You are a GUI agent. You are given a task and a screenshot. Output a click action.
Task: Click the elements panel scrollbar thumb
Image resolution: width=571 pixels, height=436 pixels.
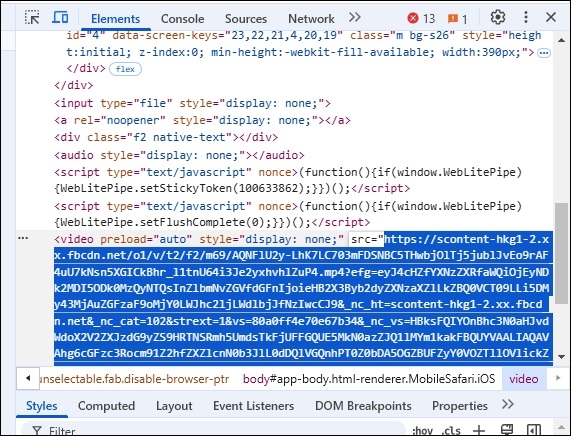pyautogui.click(x=561, y=254)
